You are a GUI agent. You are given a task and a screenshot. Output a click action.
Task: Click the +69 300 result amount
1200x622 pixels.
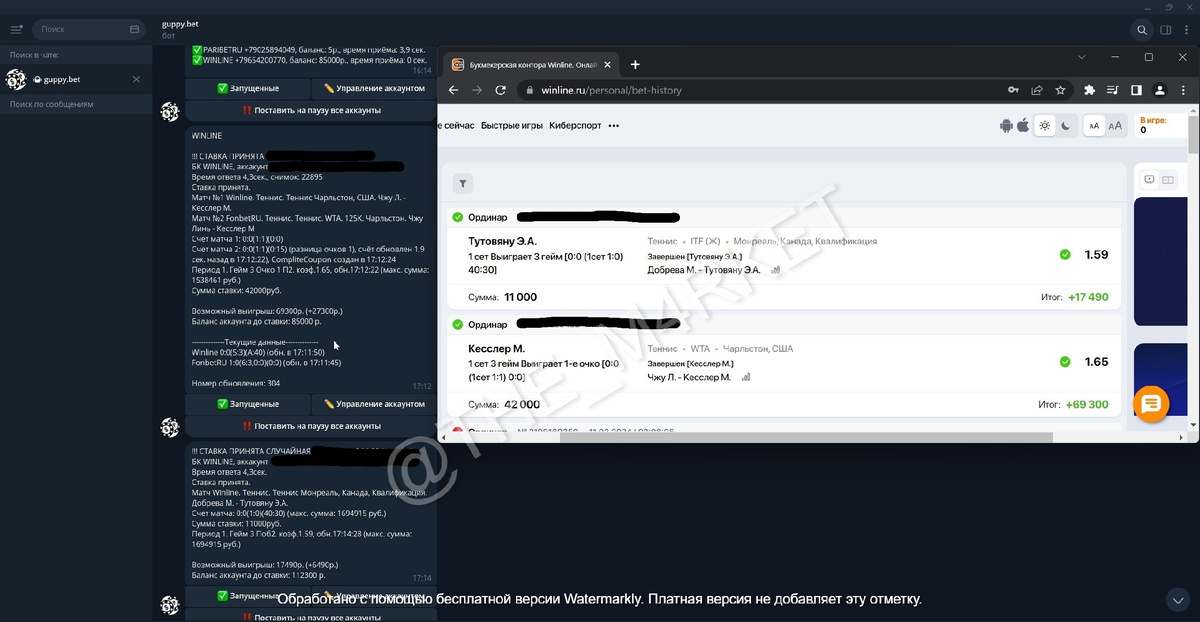click(x=1088, y=405)
